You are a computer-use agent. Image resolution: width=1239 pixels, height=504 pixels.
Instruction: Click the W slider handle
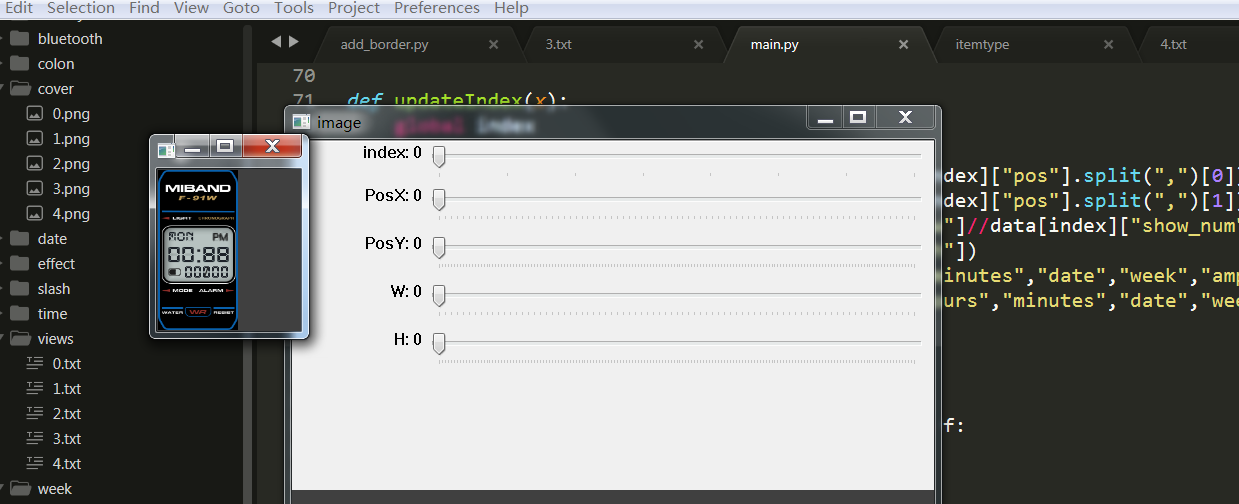438,295
